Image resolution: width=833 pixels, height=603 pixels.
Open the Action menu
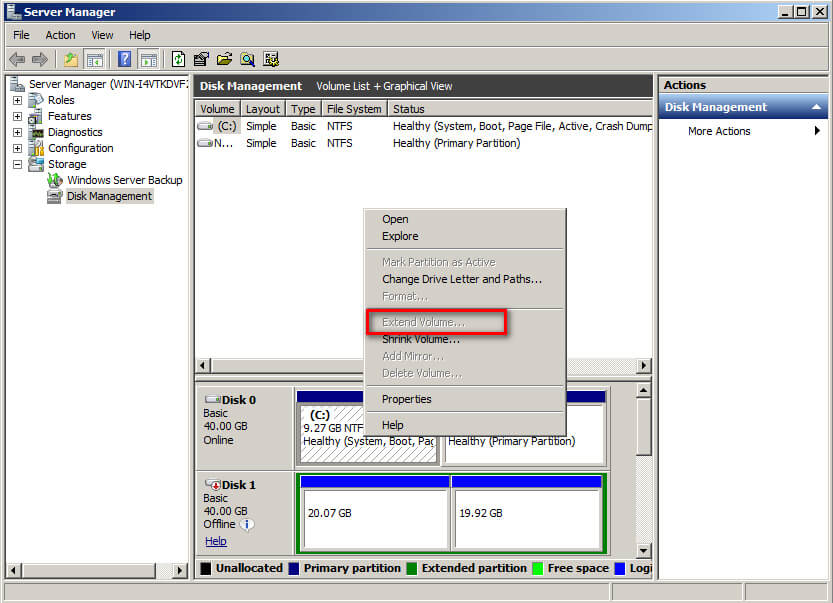click(60, 35)
